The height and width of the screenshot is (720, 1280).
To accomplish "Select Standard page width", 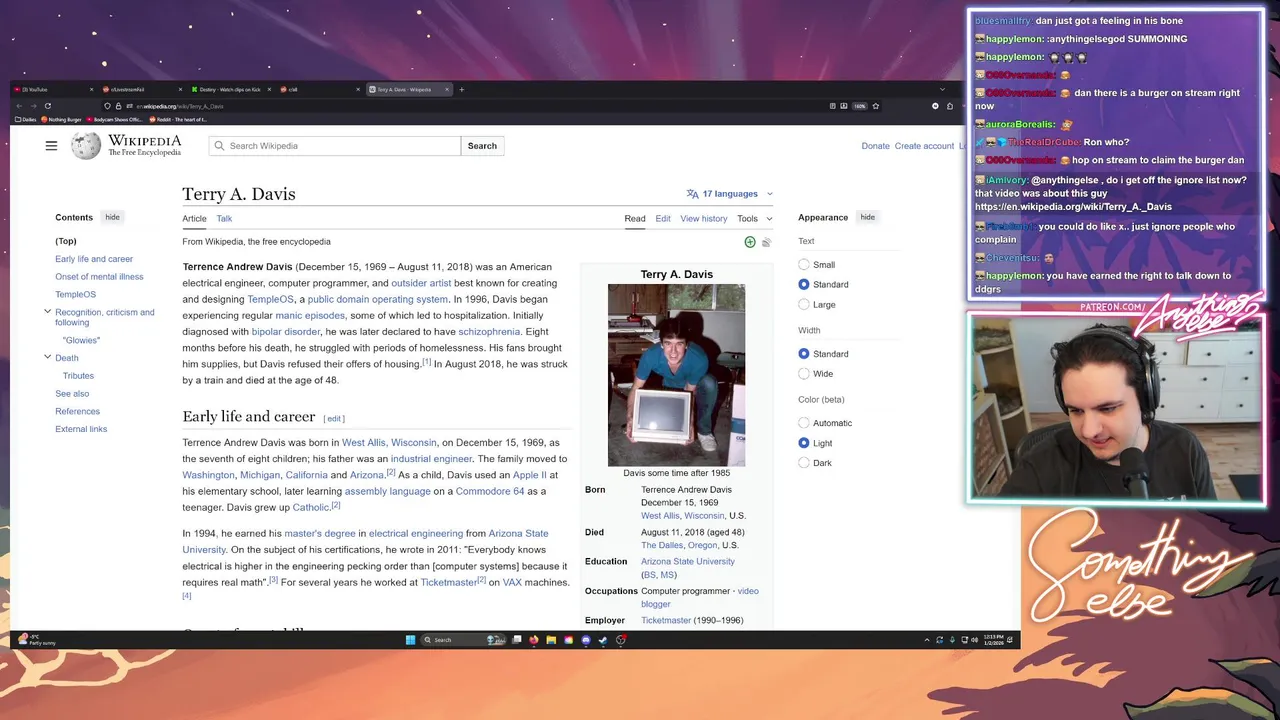I will (x=804, y=354).
